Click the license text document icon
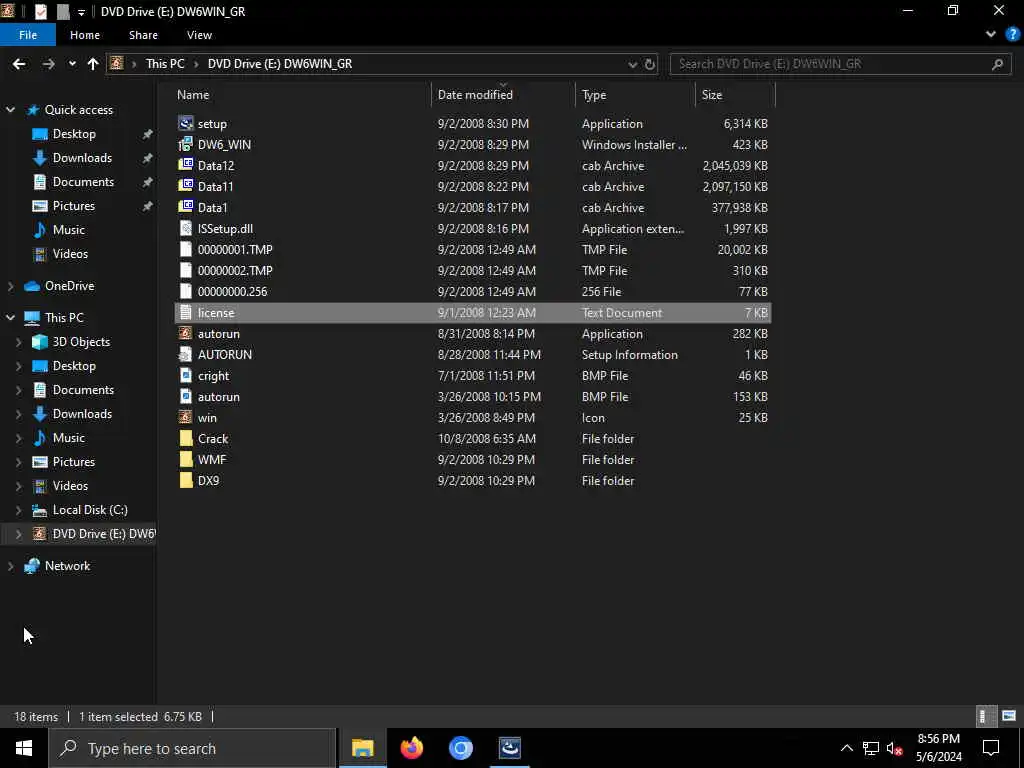 186,312
